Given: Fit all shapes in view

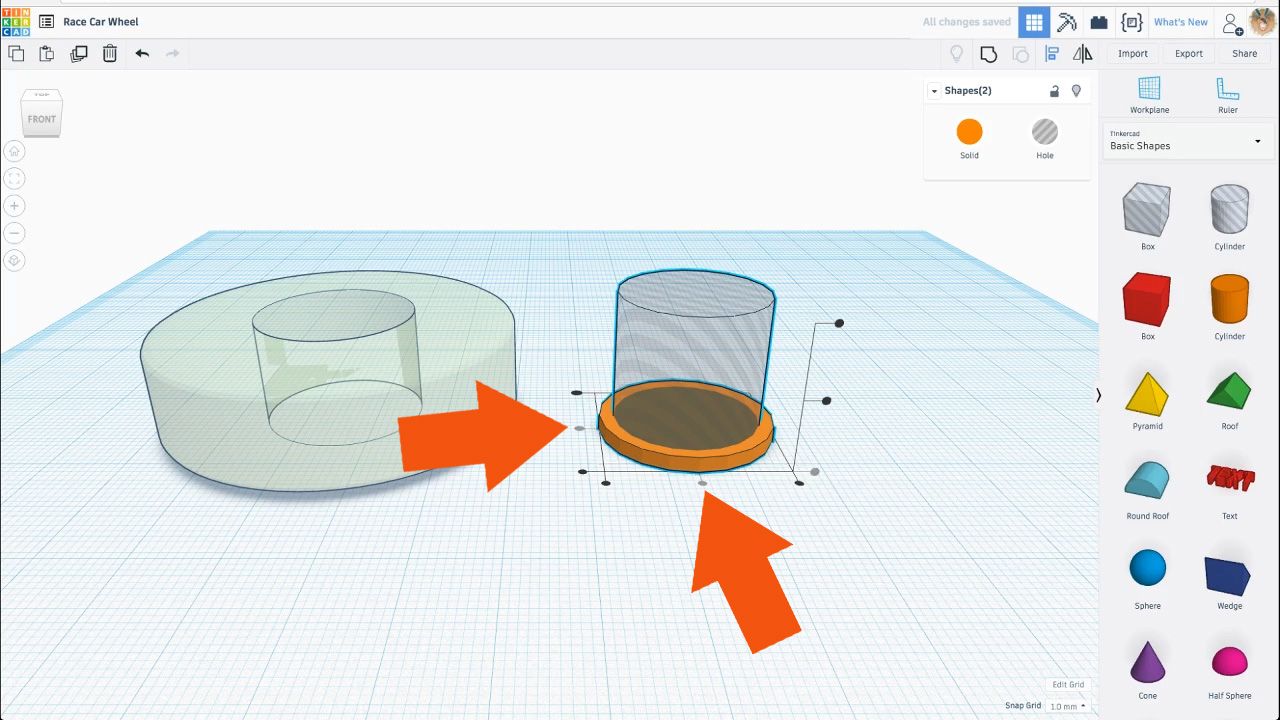Looking at the screenshot, I should (x=14, y=179).
